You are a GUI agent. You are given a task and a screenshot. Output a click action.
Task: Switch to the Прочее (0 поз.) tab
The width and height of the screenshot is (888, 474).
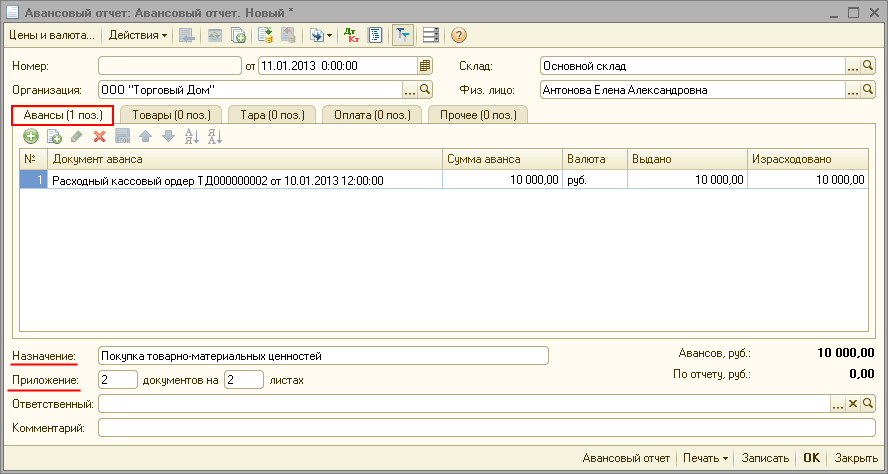[478, 115]
